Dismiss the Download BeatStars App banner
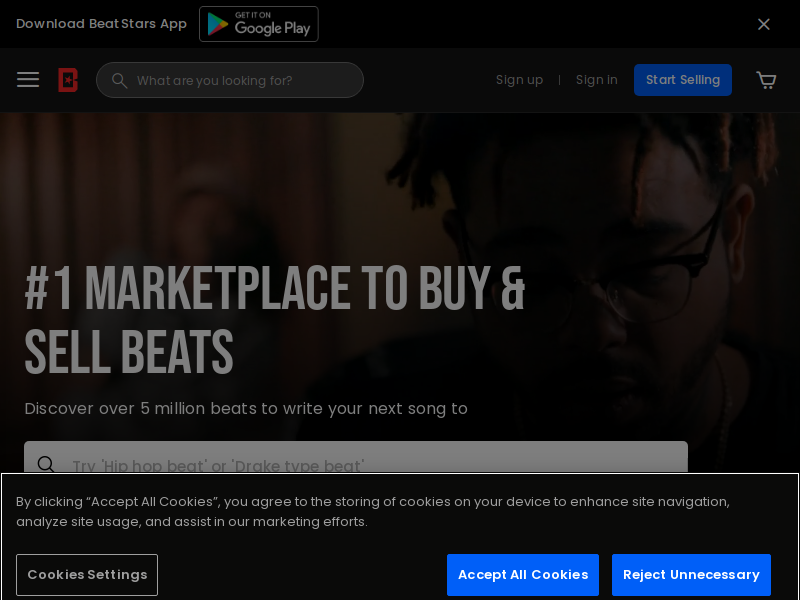The image size is (800, 600). (x=764, y=24)
